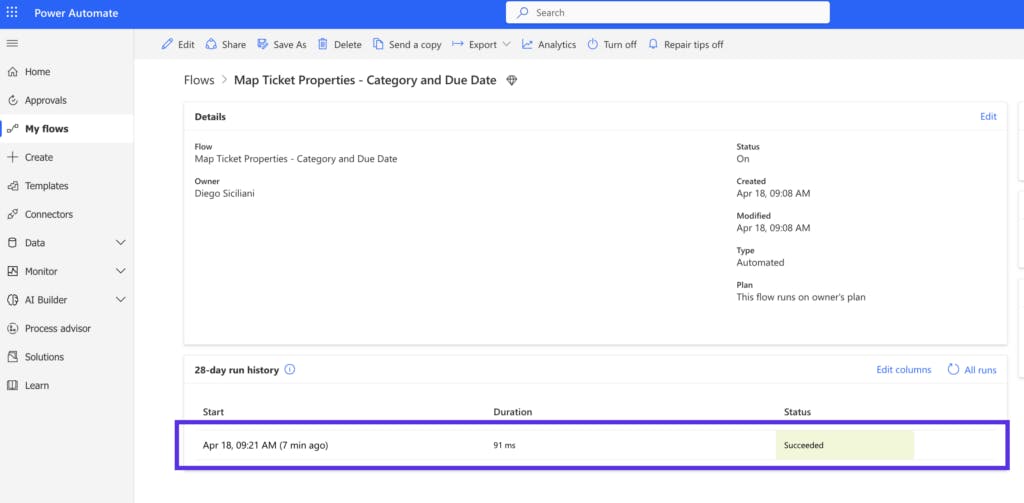Click the Automated type value

(760, 263)
